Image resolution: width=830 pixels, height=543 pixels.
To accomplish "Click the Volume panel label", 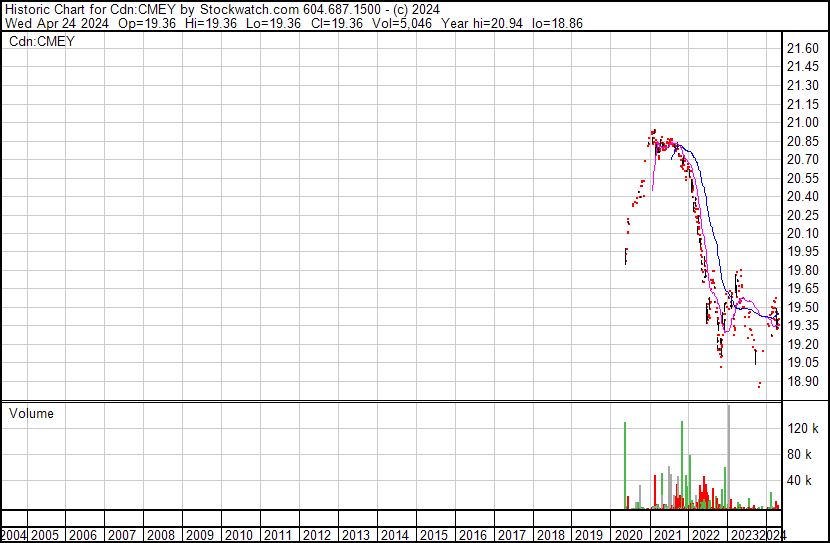I will 31,413.
